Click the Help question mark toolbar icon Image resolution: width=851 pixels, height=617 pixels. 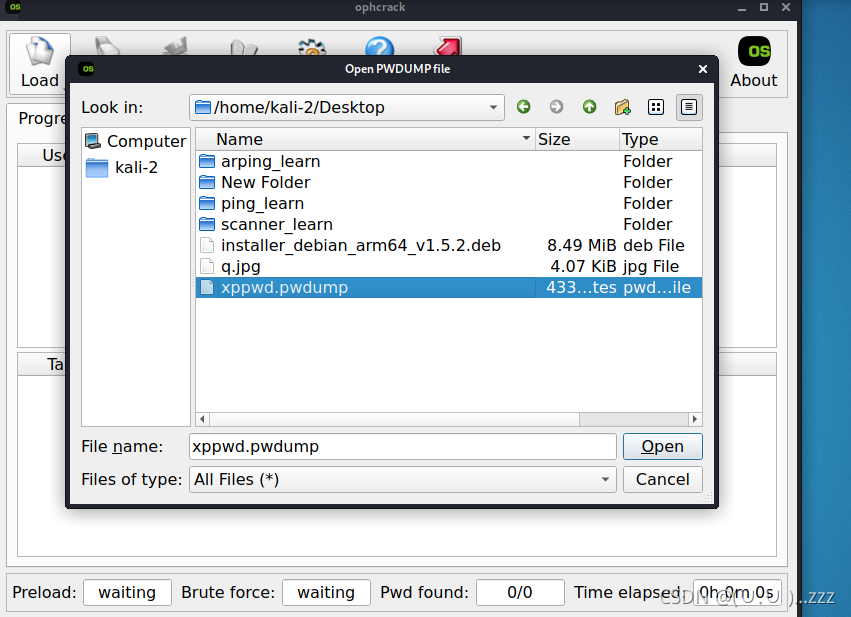point(379,46)
